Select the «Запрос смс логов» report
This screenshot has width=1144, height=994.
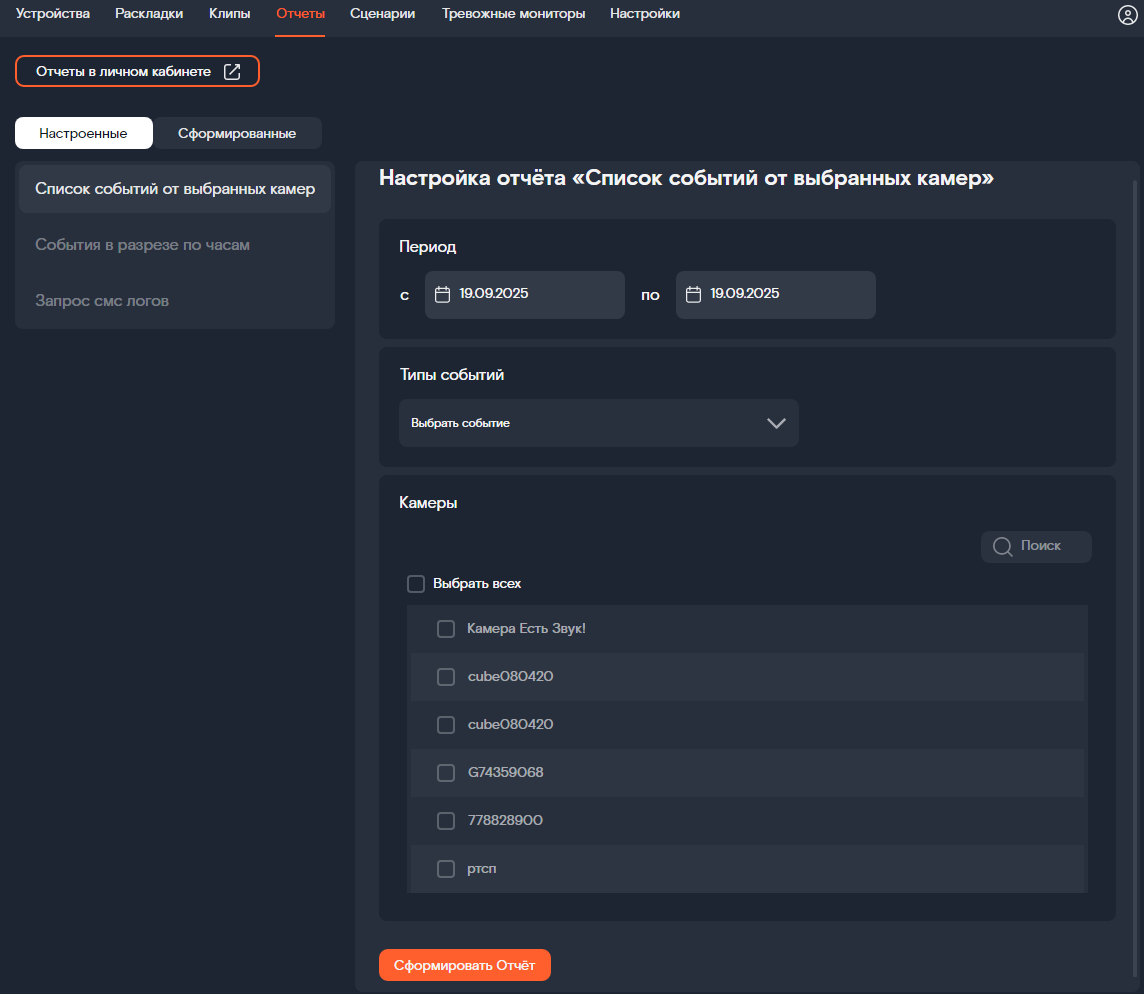coord(102,301)
